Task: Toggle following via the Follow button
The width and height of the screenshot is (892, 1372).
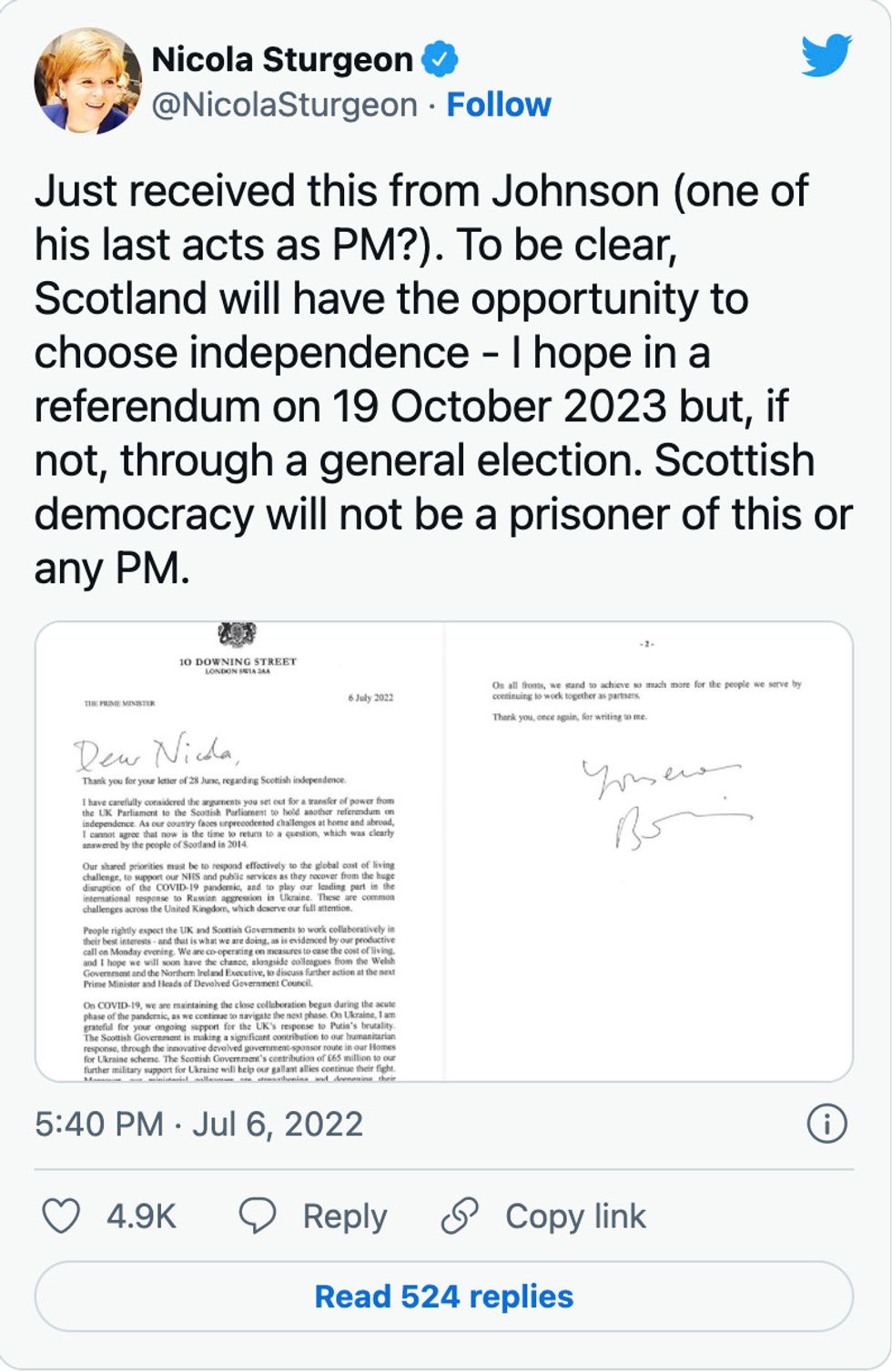Action: [x=499, y=104]
